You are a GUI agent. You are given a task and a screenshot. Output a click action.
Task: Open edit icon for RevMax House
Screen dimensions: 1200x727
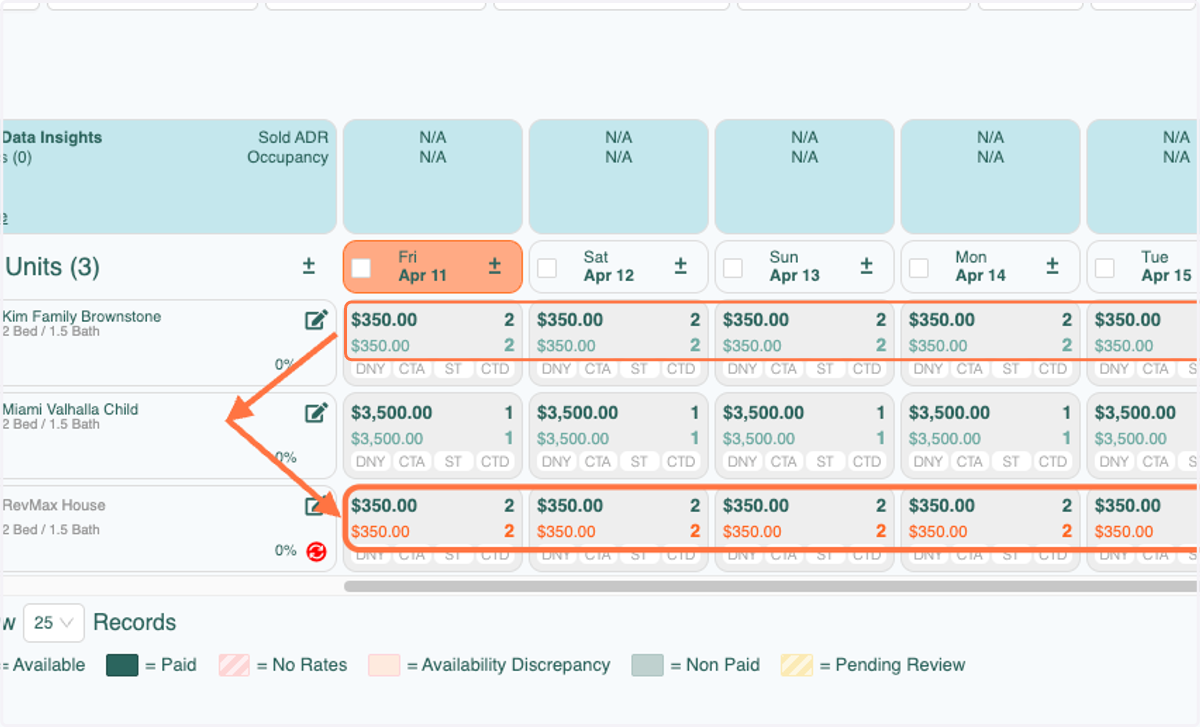point(316,506)
